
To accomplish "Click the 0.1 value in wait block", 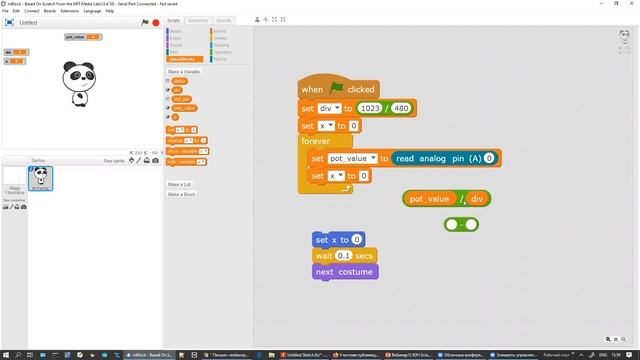I will (x=343, y=256).
